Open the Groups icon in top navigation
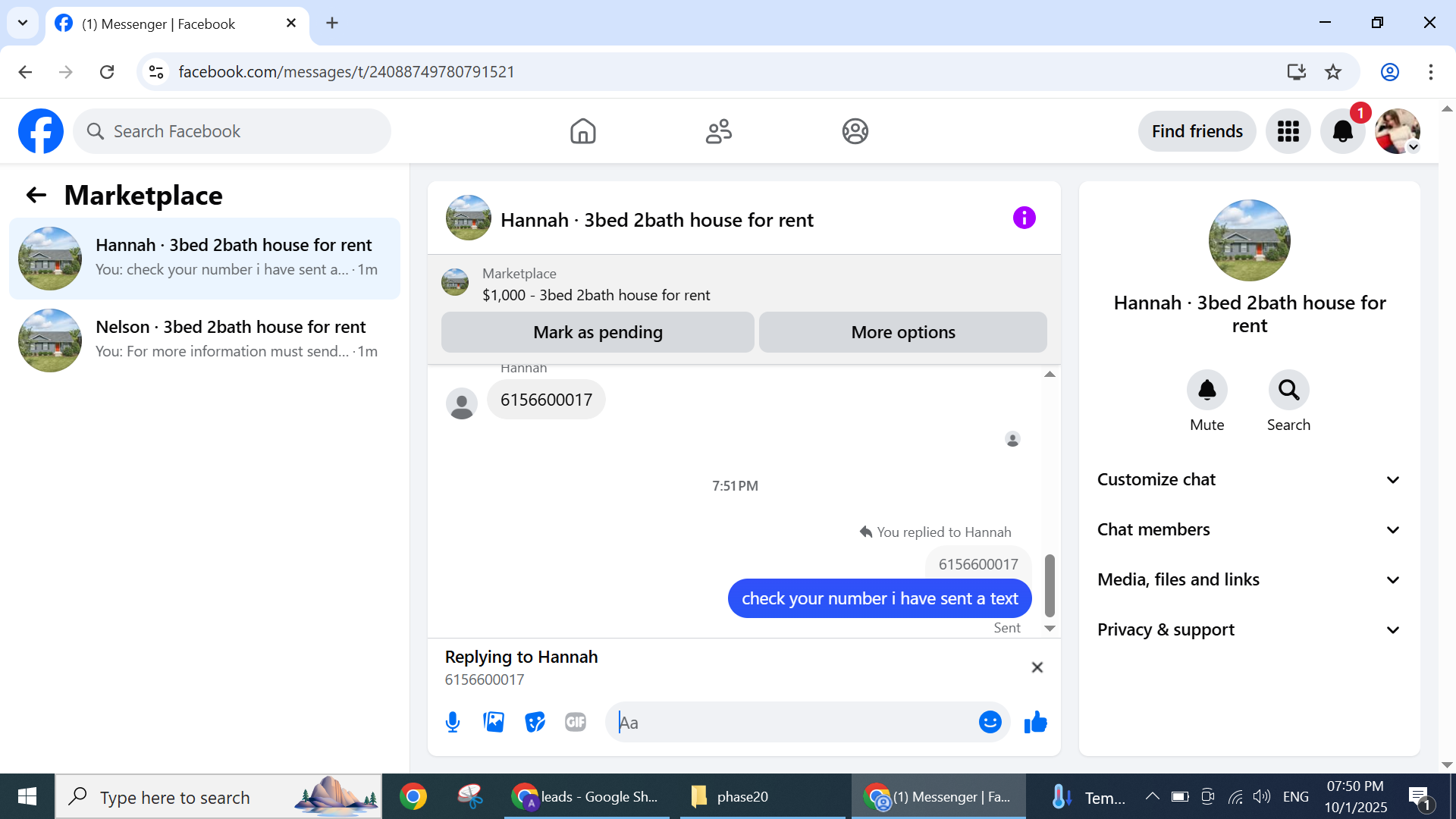Viewport: 1456px width, 819px height. coord(855,131)
